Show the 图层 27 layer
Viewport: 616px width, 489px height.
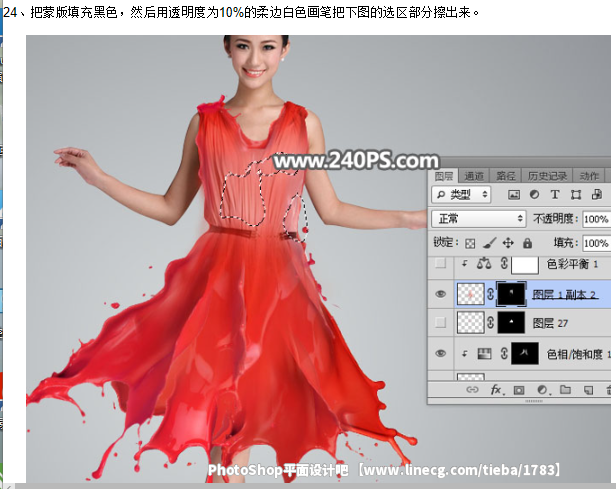pos(441,322)
